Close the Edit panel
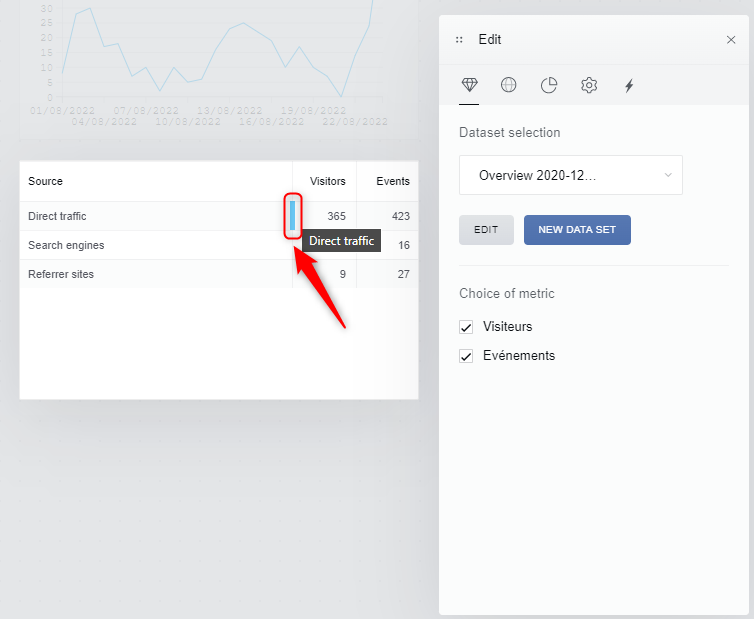Screen dimensions: 754x619 point(731,40)
